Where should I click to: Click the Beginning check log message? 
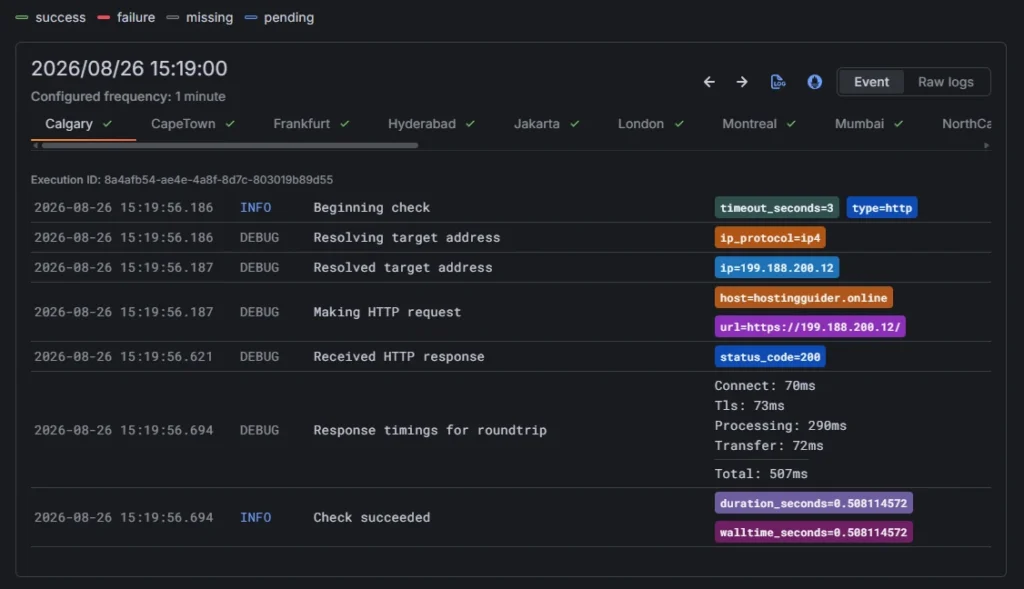coord(372,208)
